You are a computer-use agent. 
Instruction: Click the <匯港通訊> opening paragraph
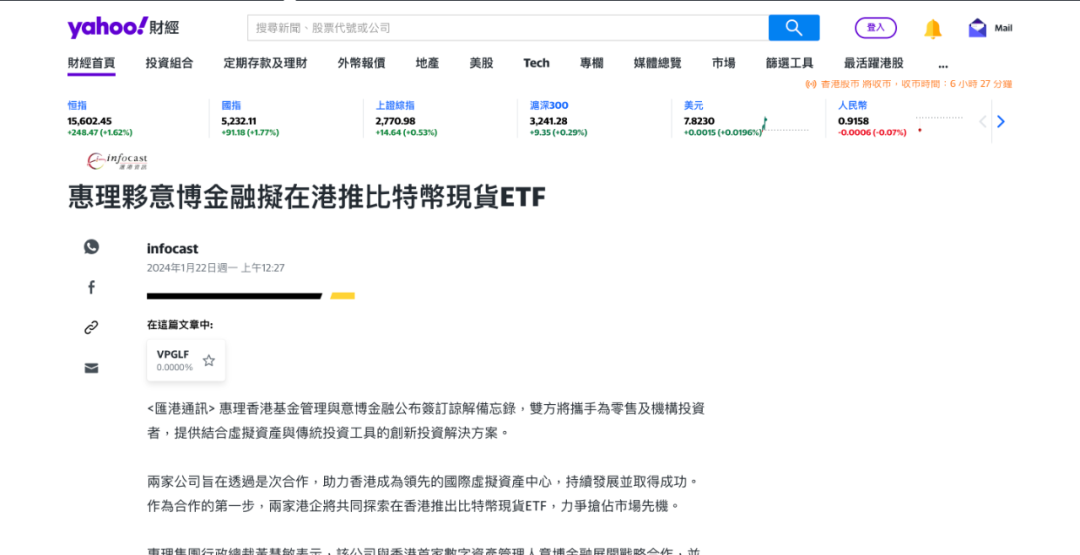coord(426,421)
